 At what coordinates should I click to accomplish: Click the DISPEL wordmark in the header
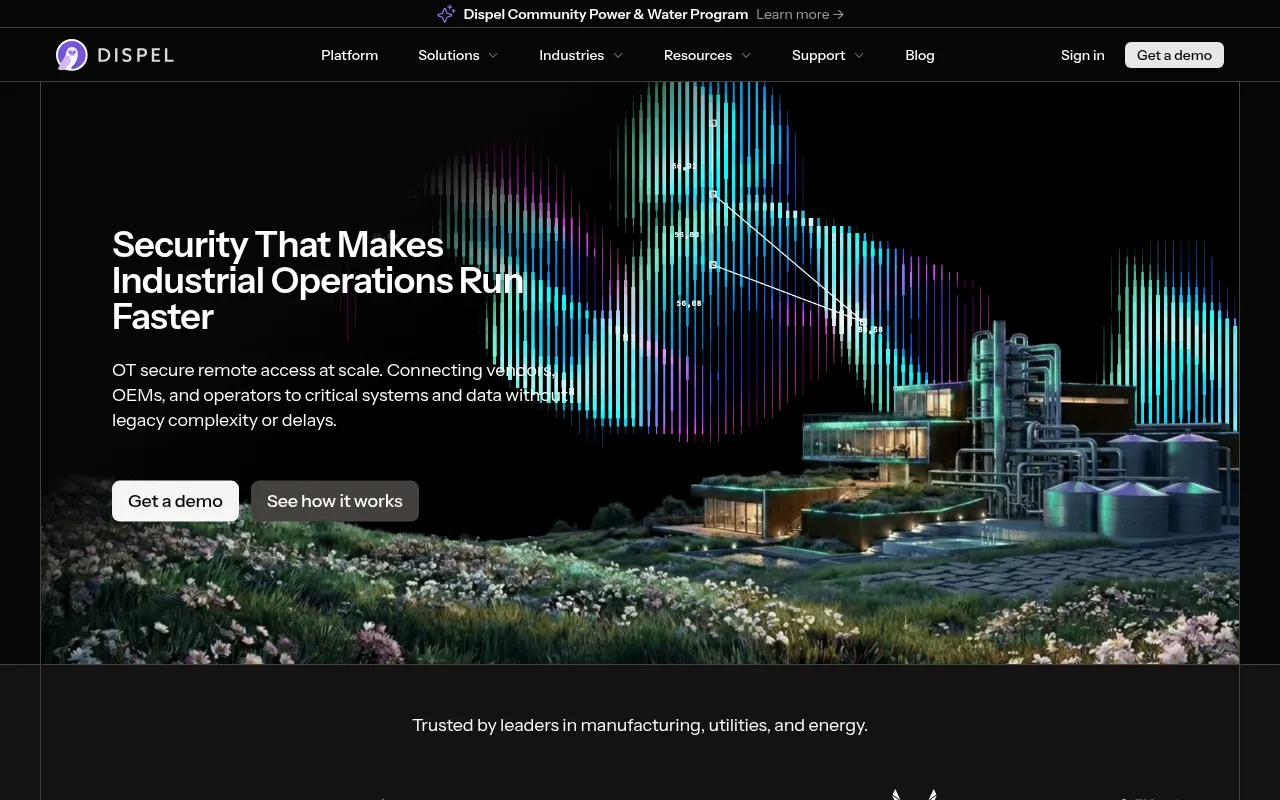(x=136, y=55)
